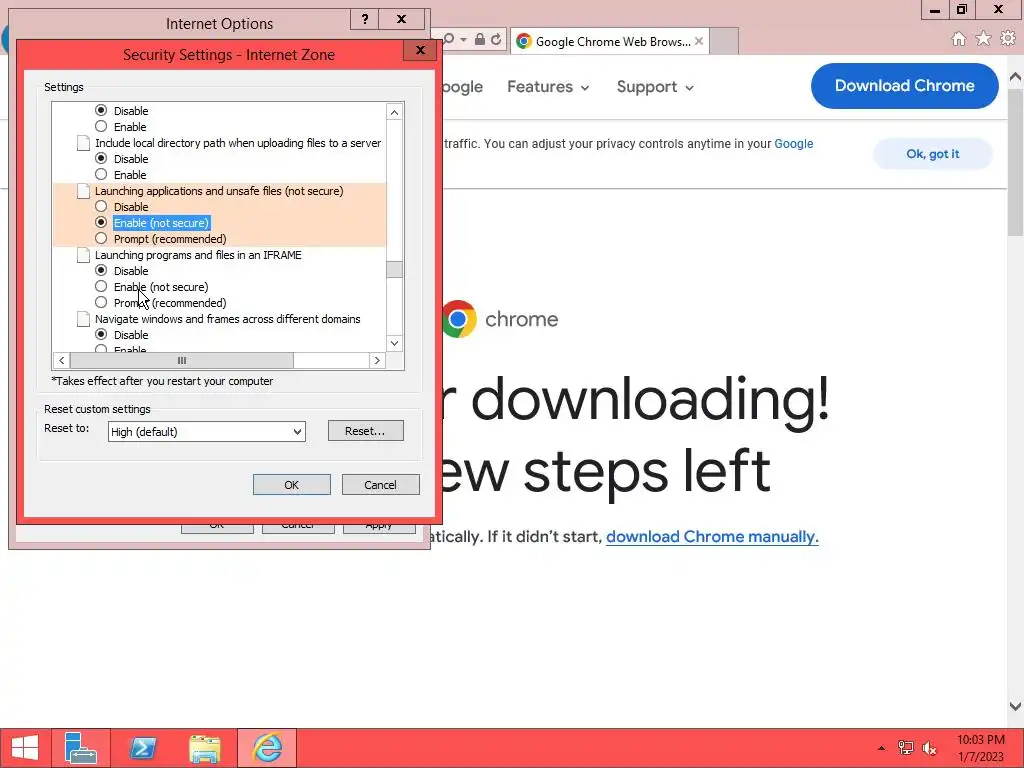The width and height of the screenshot is (1024, 768).
Task: Select Disable for local directory path
Action: (x=101, y=159)
